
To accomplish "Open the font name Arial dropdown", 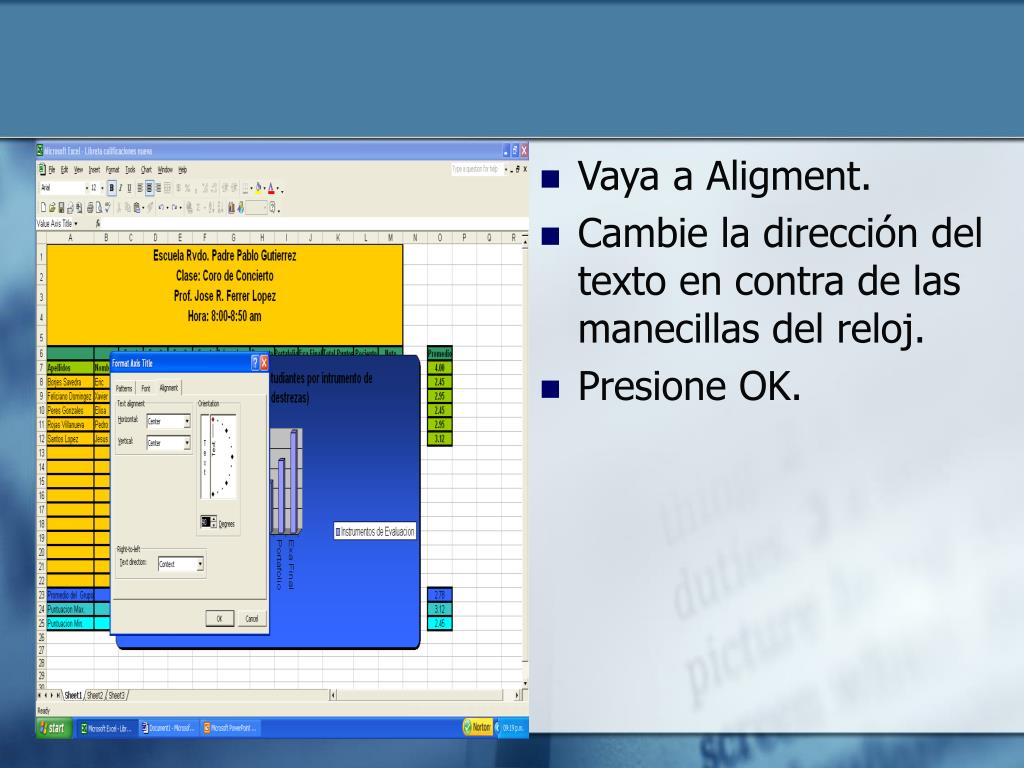I will pos(86,188).
